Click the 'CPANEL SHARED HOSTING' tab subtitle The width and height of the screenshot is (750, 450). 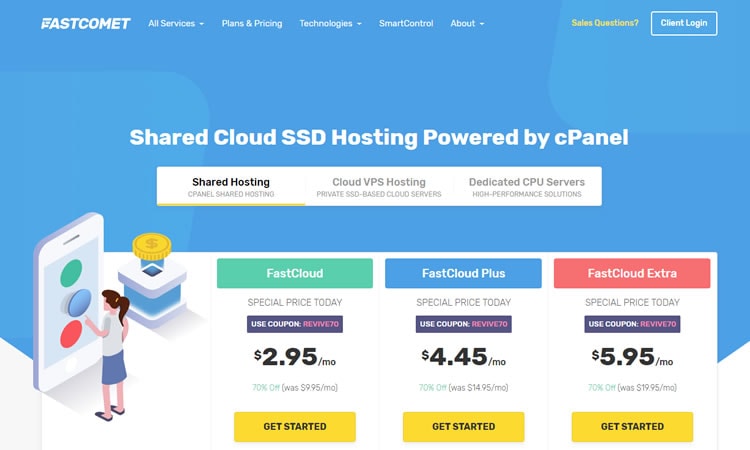pos(231,194)
